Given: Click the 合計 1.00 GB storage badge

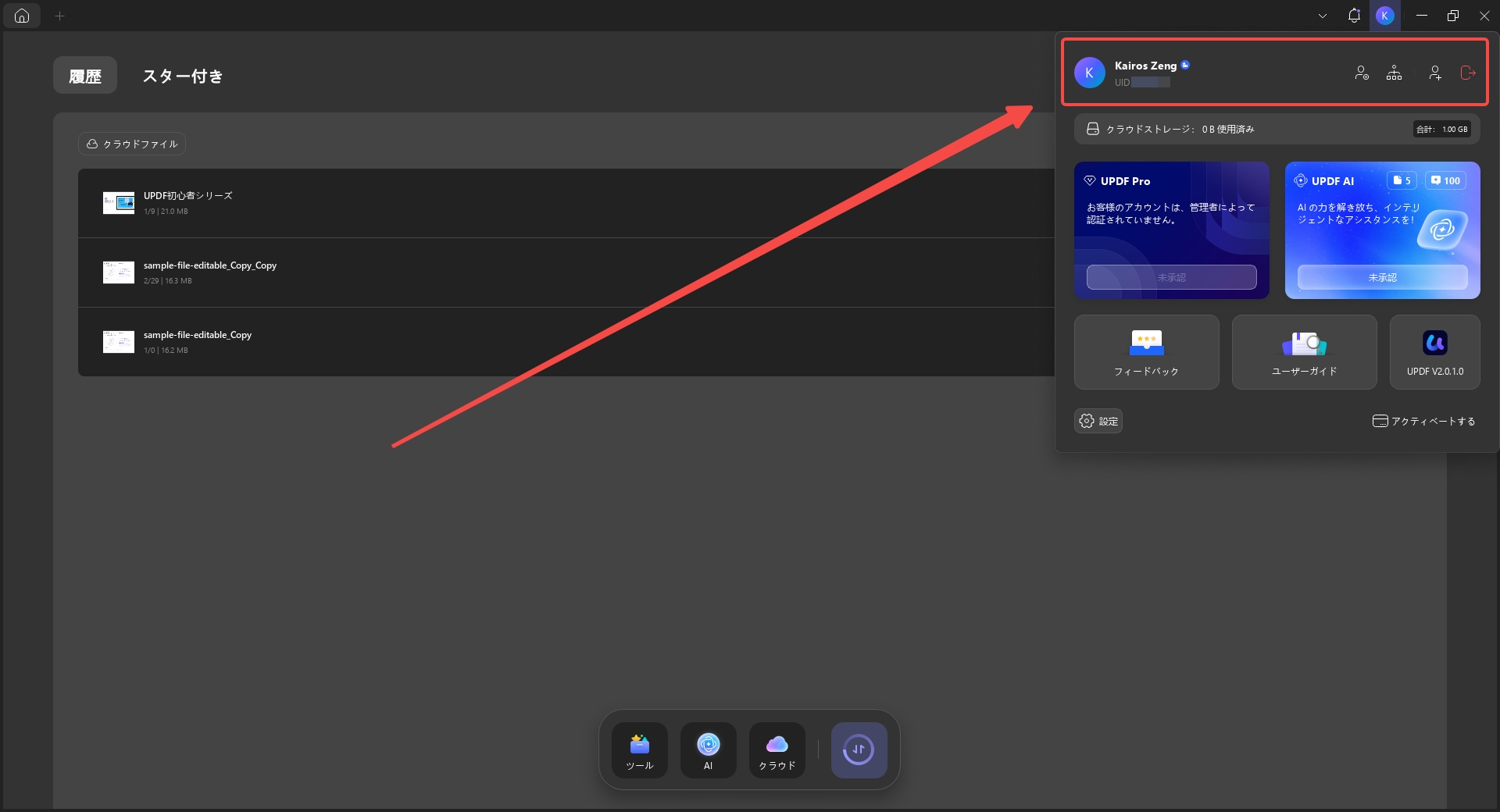Looking at the screenshot, I should pos(1442,130).
